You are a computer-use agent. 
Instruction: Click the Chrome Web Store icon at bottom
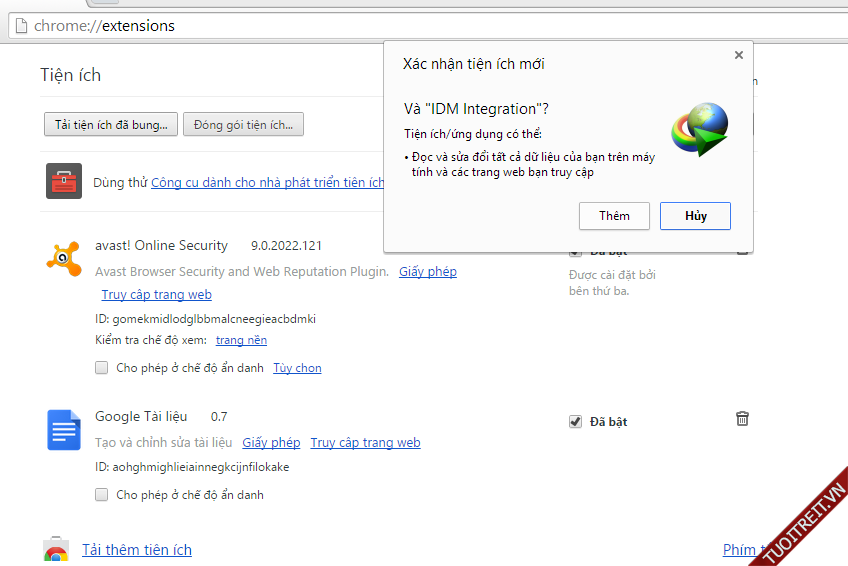56,551
